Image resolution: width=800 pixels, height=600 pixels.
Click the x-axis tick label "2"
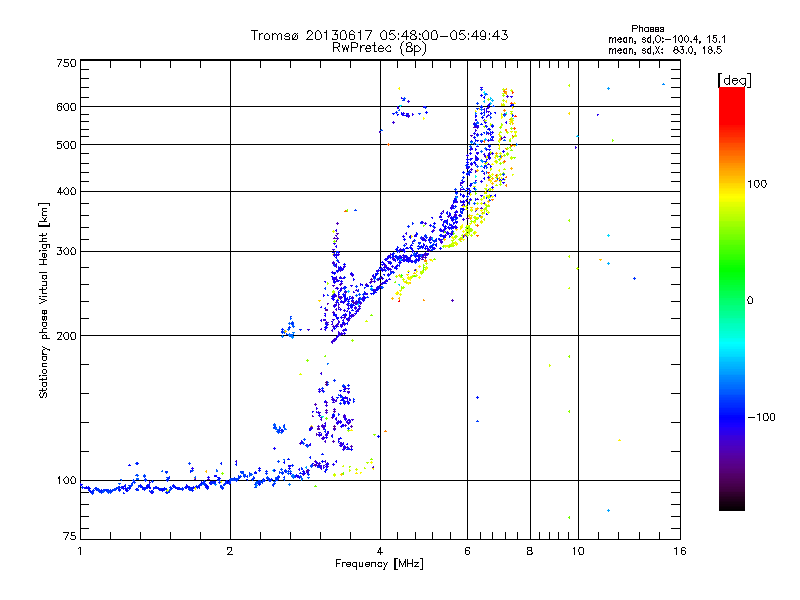(x=230, y=551)
